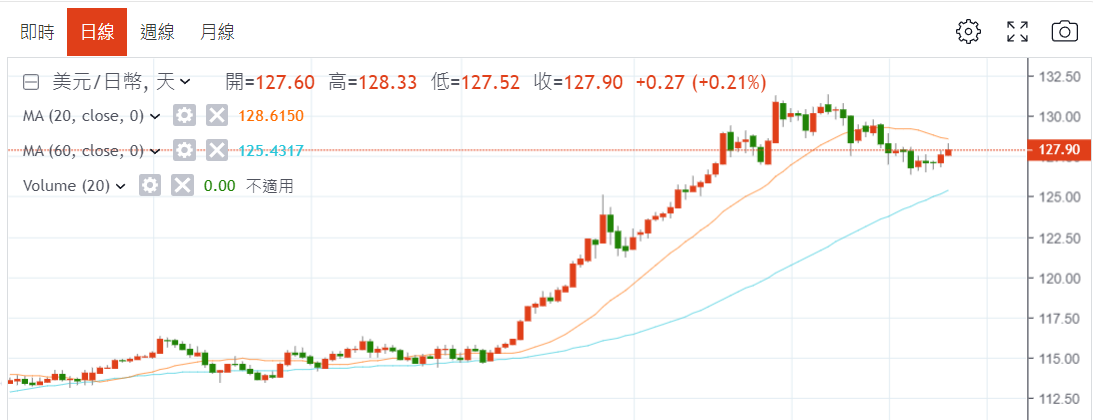The image size is (1093, 420).
Task: Remove the MA 20 indicator
Action: [216, 116]
